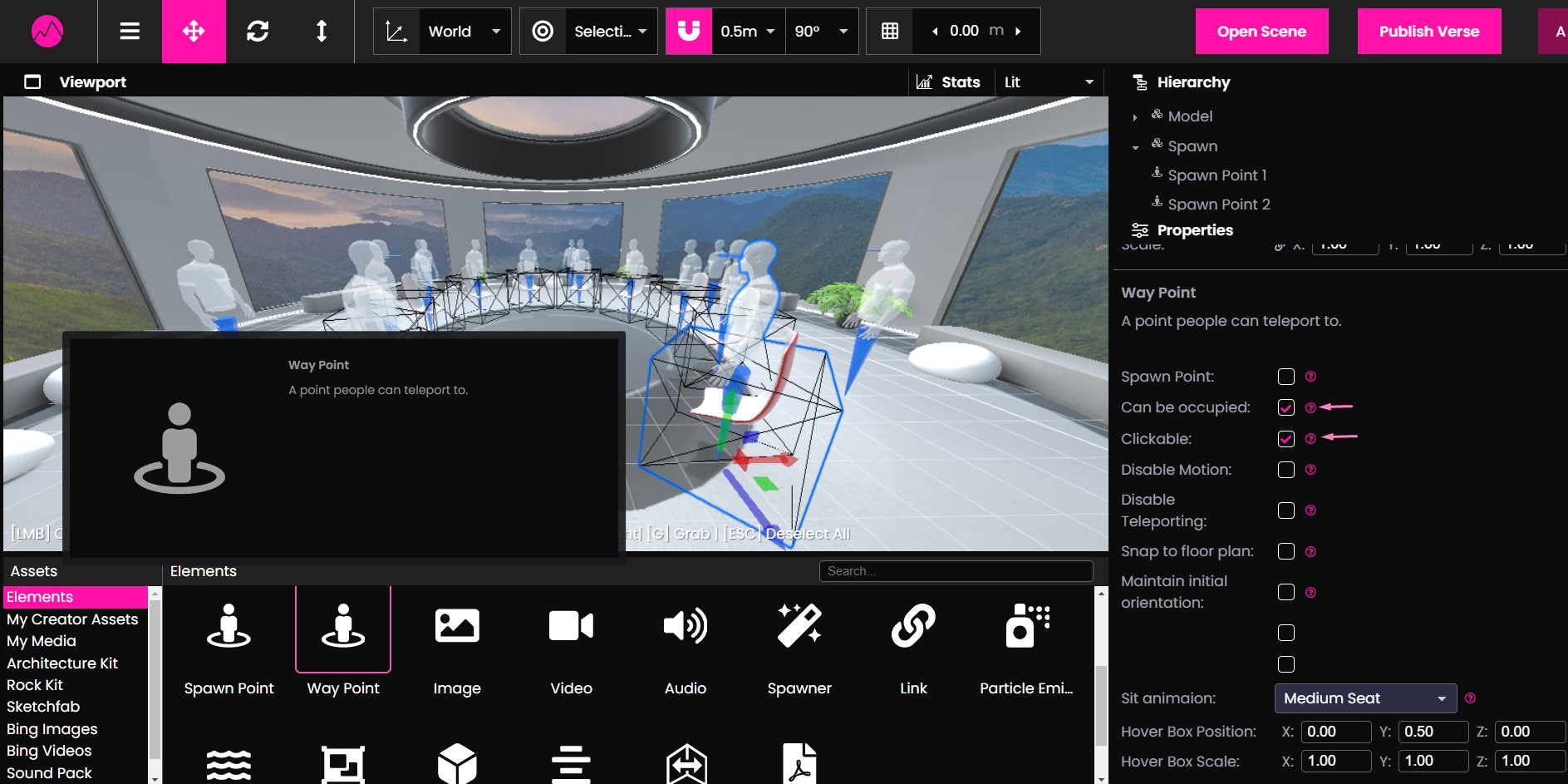
Task: Select the Audio element icon
Action: point(686,626)
